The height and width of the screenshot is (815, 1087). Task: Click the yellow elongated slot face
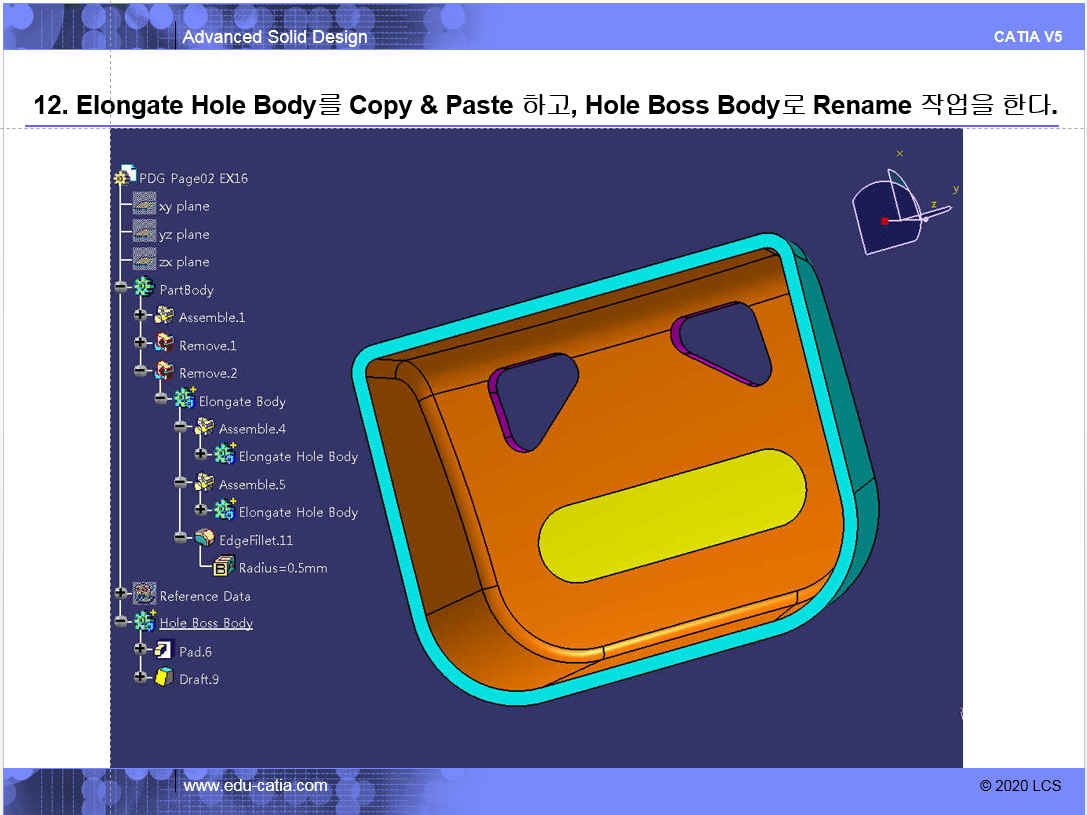click(672, 514)
